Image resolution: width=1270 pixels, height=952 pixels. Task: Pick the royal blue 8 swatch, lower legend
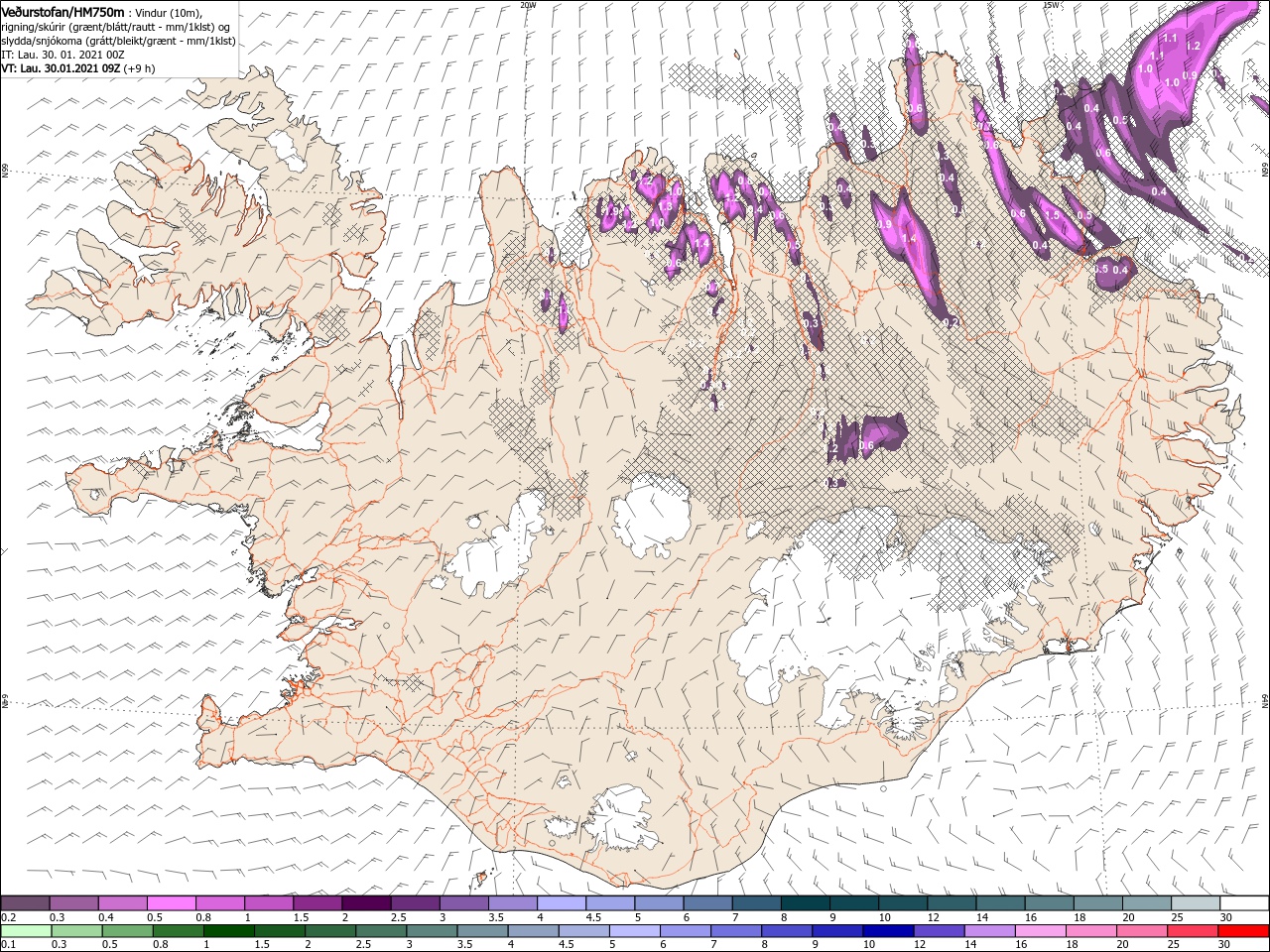click(787, 931)
